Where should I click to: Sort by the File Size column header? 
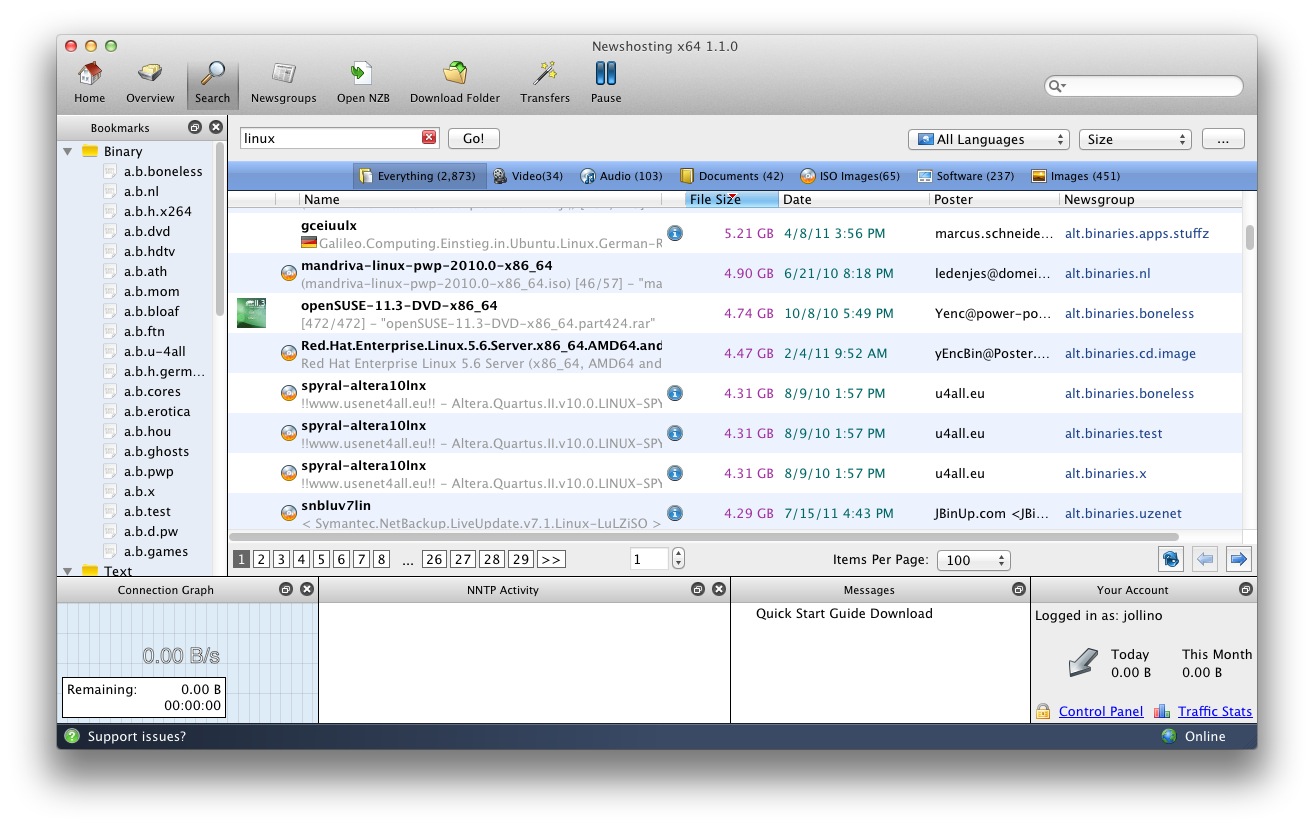(731, 200)
